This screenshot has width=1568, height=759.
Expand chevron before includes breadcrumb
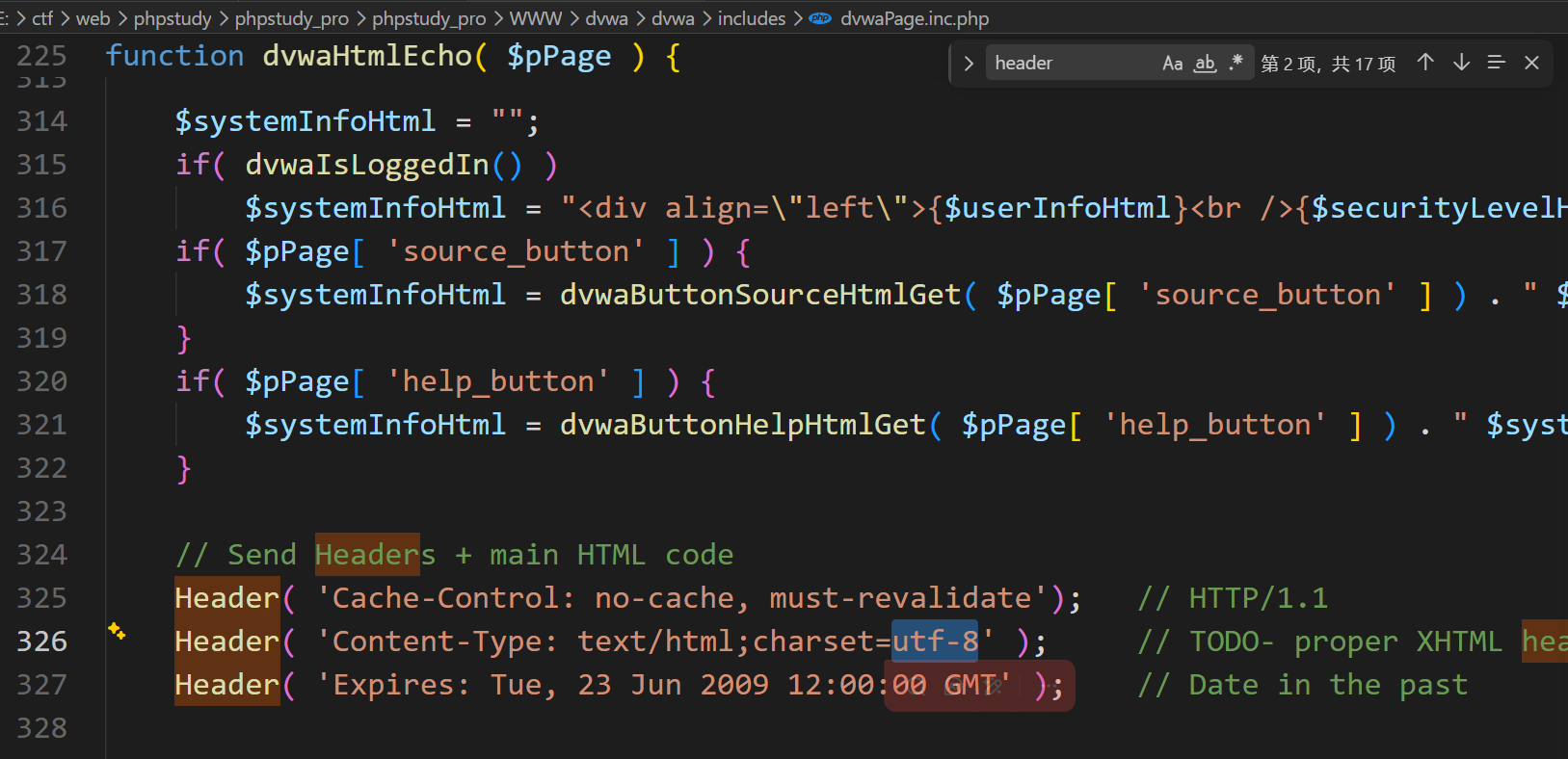706,18
